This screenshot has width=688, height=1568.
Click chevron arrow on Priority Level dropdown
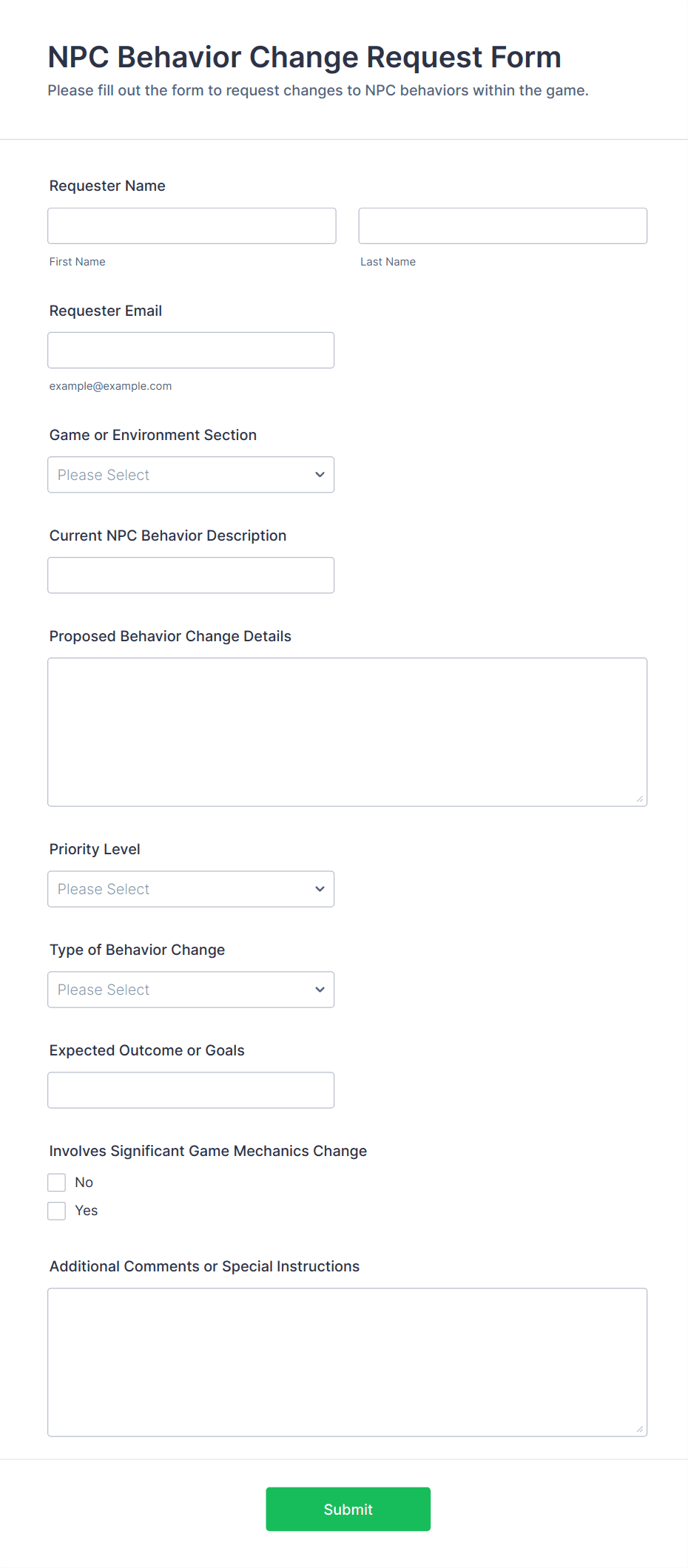[x=320, y=889]
